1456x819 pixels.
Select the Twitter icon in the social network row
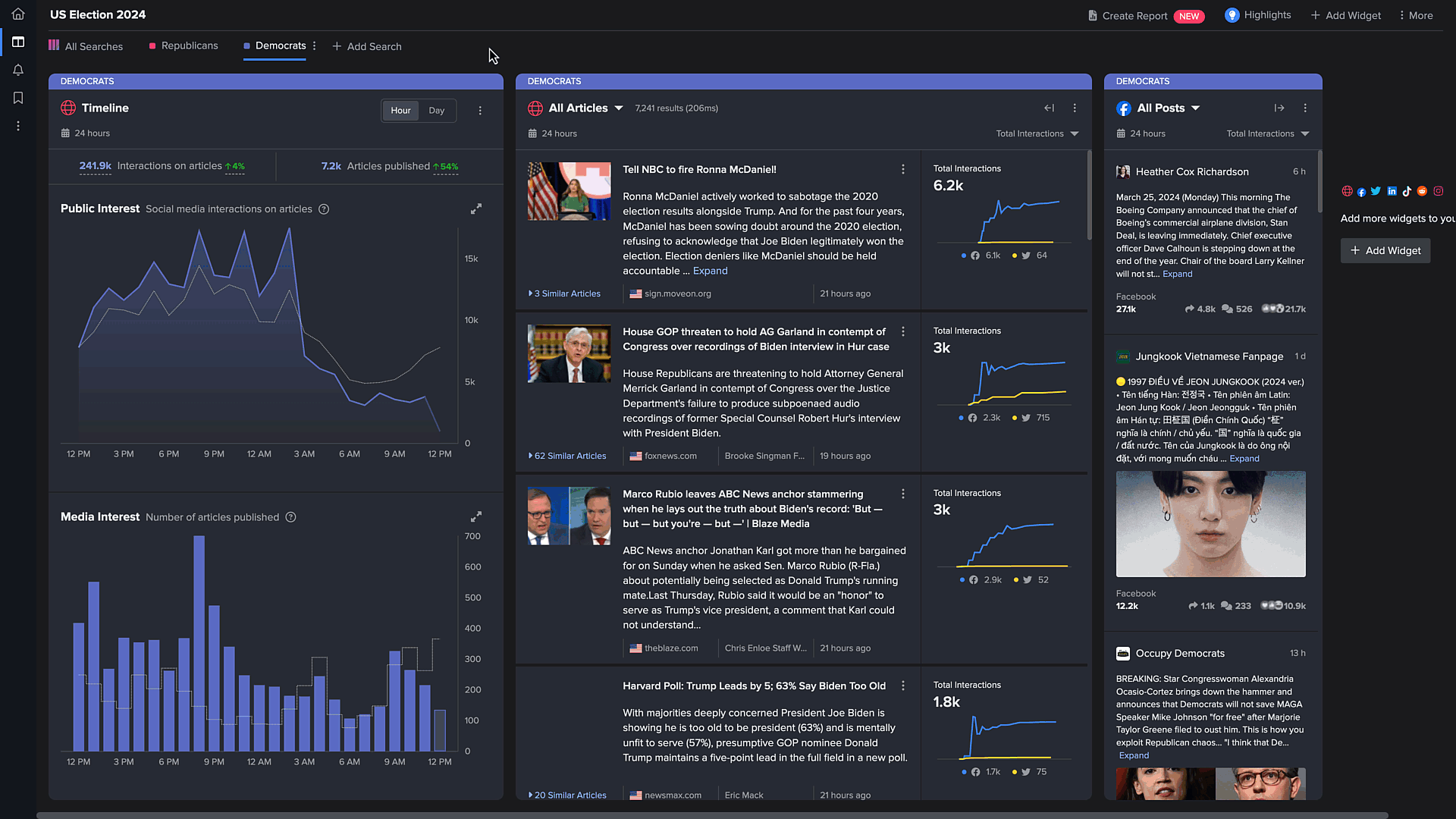click(x=1376, y=191)
